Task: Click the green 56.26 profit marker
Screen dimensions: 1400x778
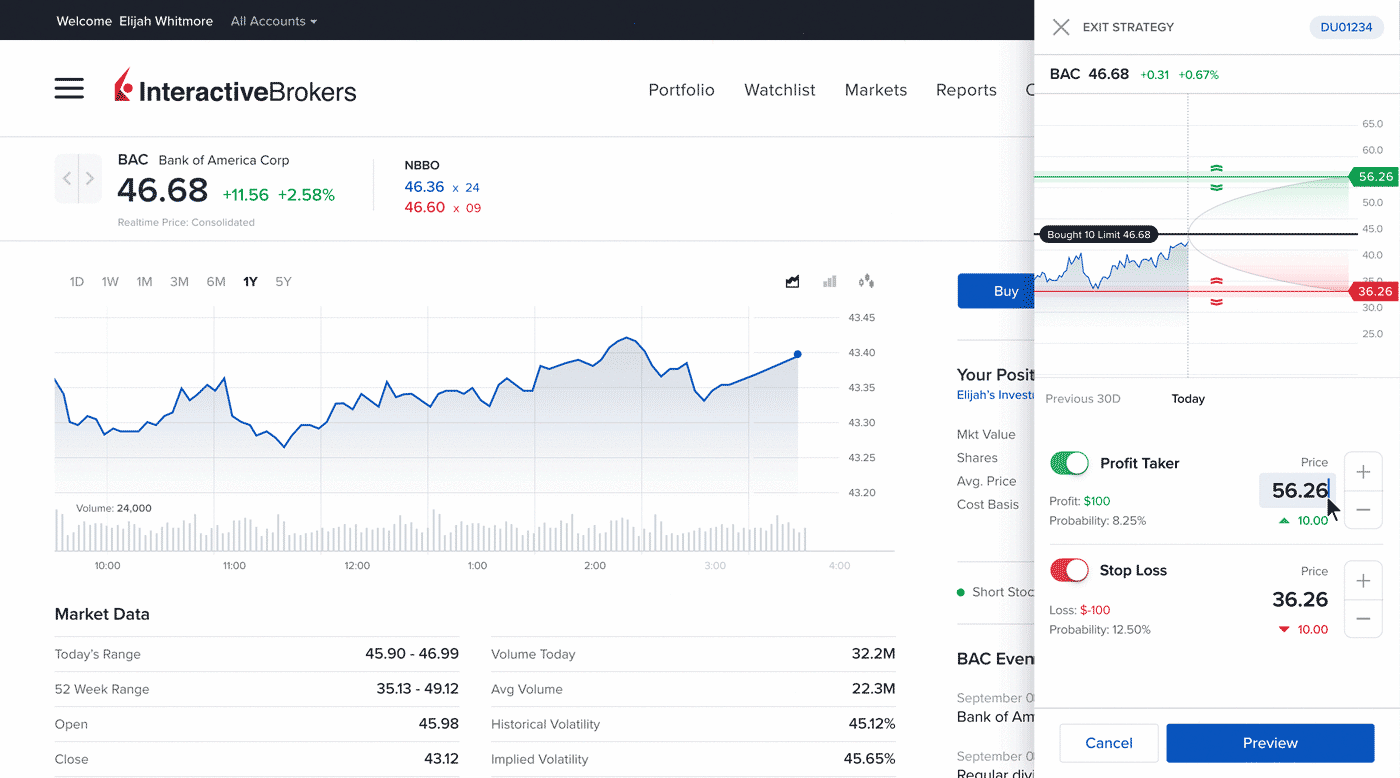Action: pos(1375,177)
